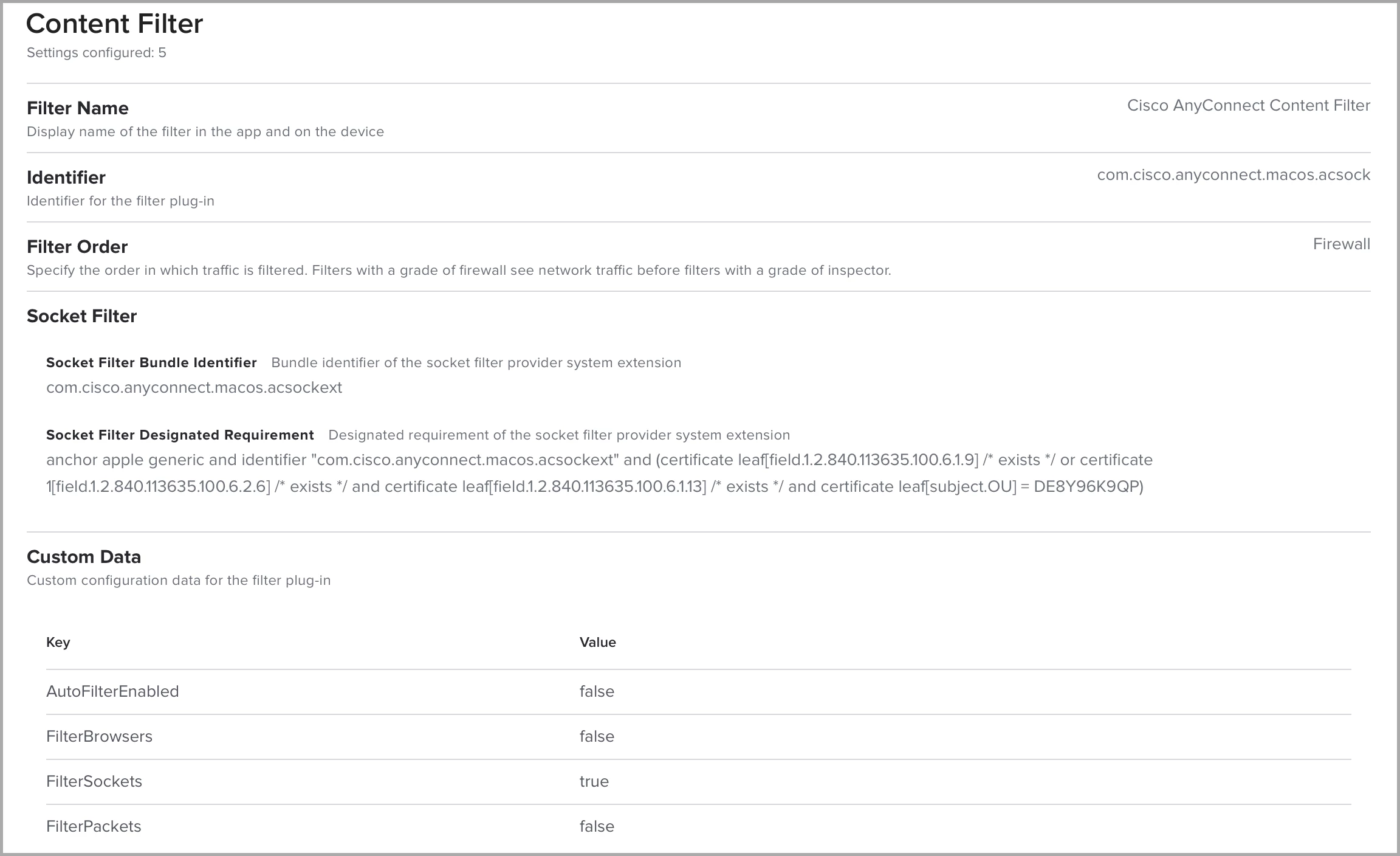Click the Custom Data section heading
The width and height of the screenshot is (1400, 856).
click(x=84, y=557)
